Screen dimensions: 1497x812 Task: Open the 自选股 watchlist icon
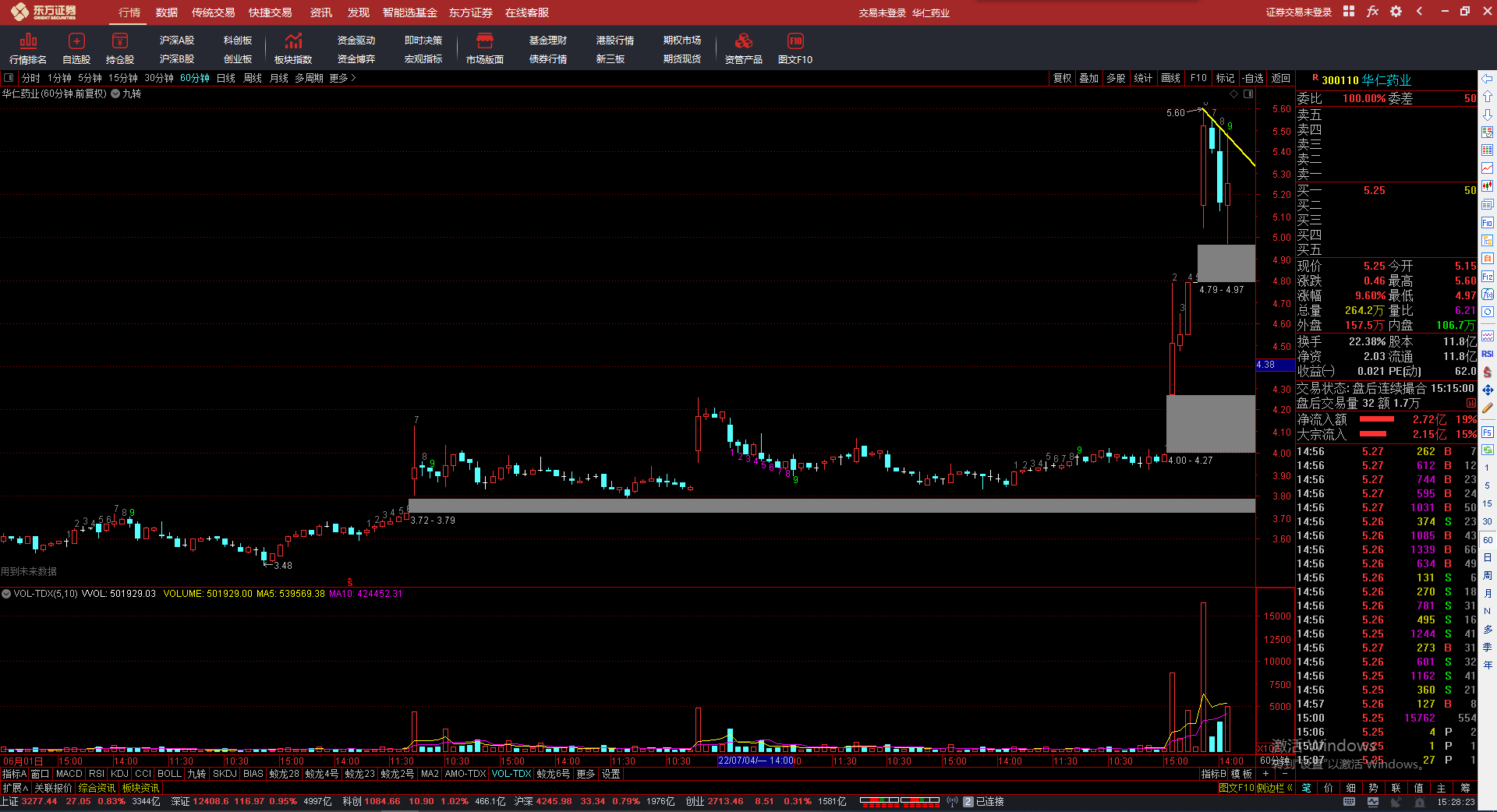pyautogui.click(x=76, y=48)
